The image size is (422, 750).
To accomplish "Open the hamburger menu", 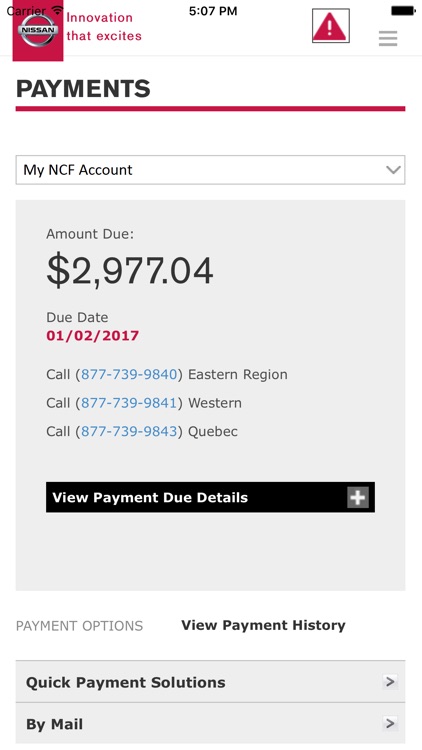I will coord(388,38).
